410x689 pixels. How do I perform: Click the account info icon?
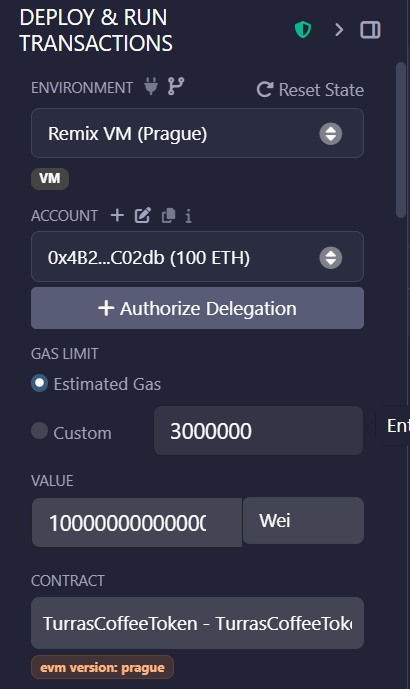click(189, 216)
